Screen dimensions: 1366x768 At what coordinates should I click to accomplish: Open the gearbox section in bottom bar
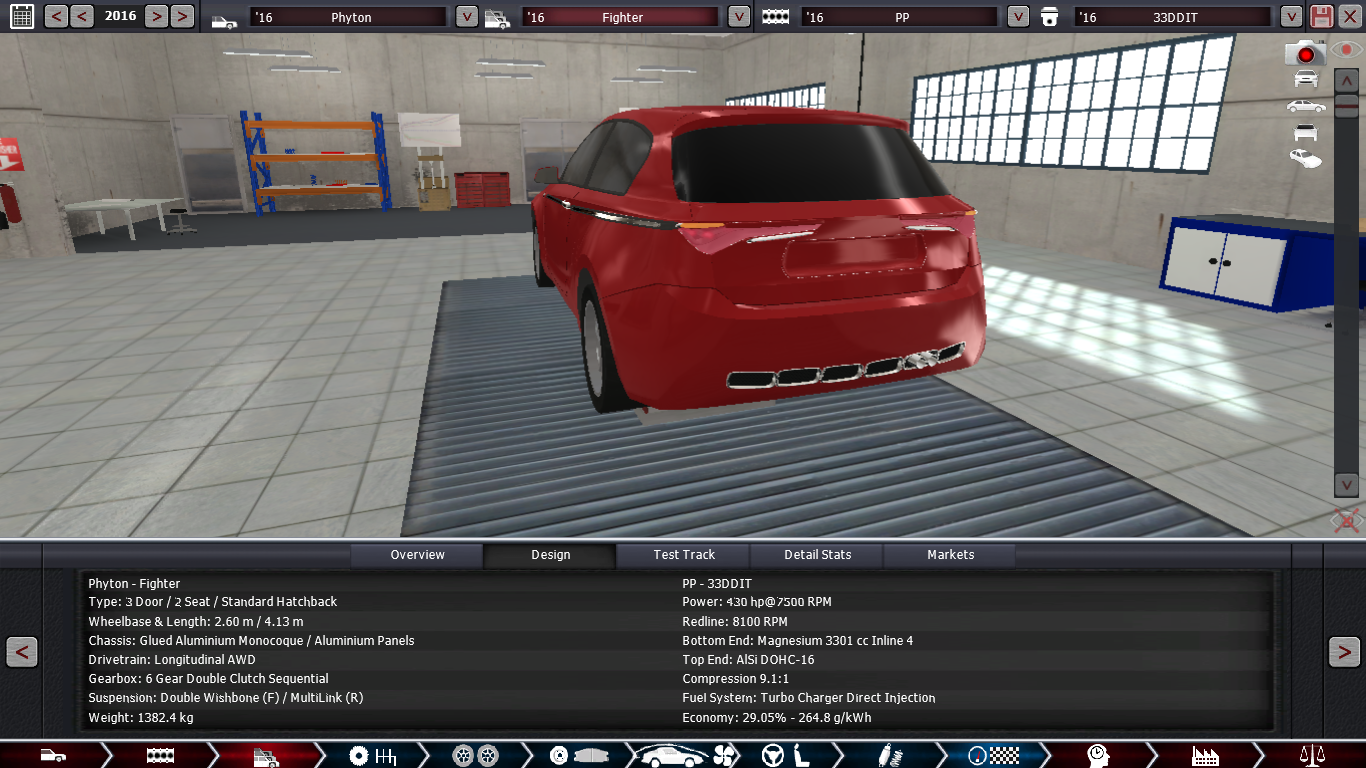click(x=372, y=755)
